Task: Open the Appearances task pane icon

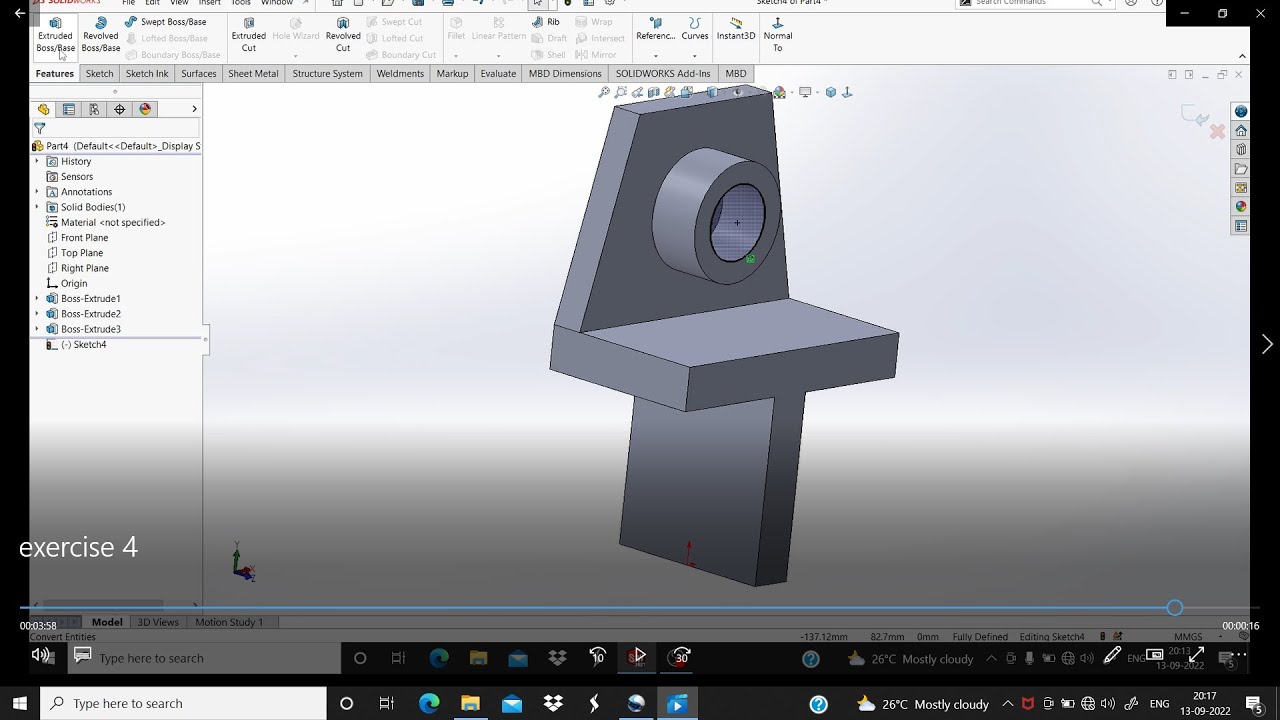Action: [x=1241, y=207]
